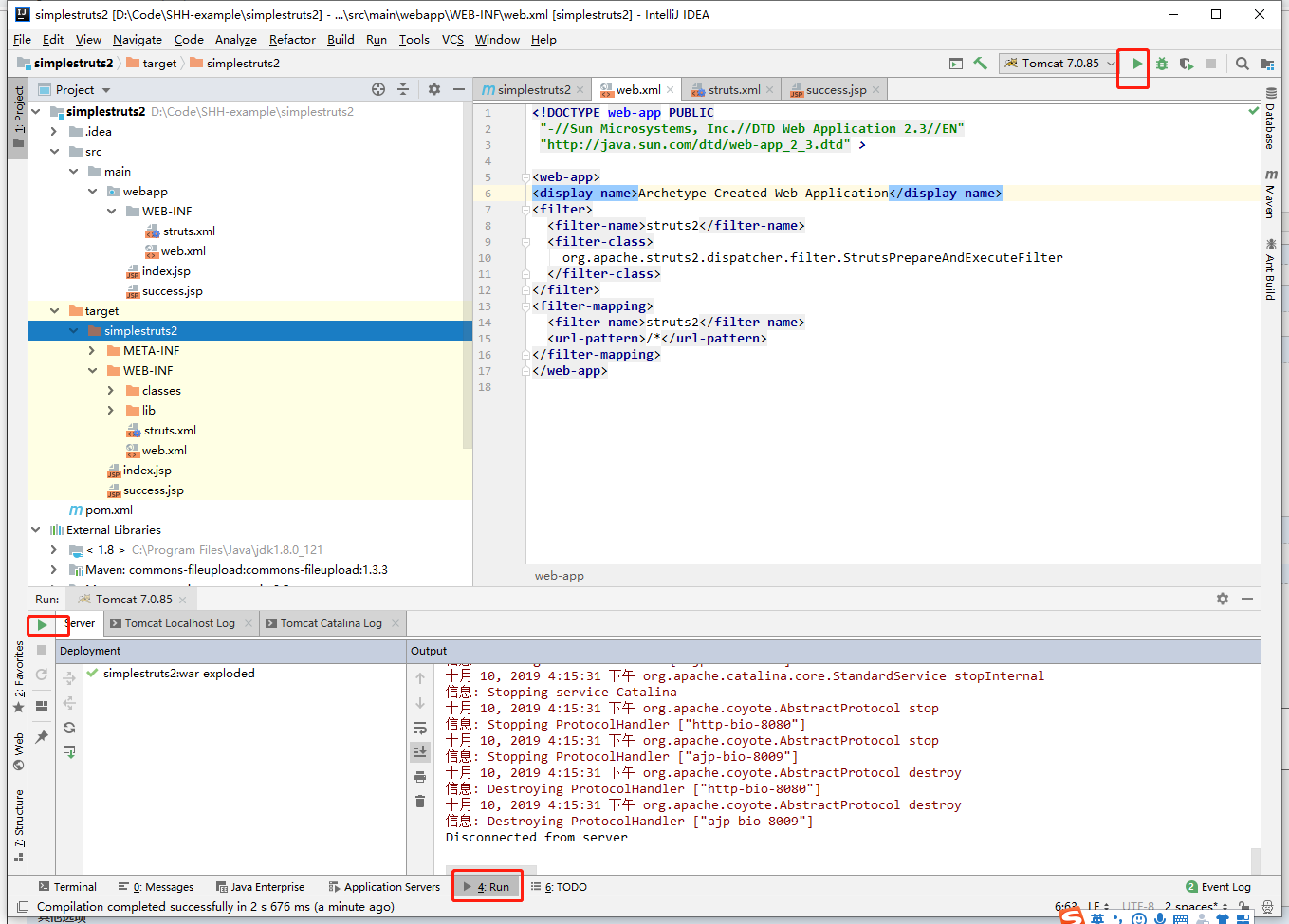Click the soft-wrap output icon
The height and width of the screenshot is (924, 1289).
point(420,728)
